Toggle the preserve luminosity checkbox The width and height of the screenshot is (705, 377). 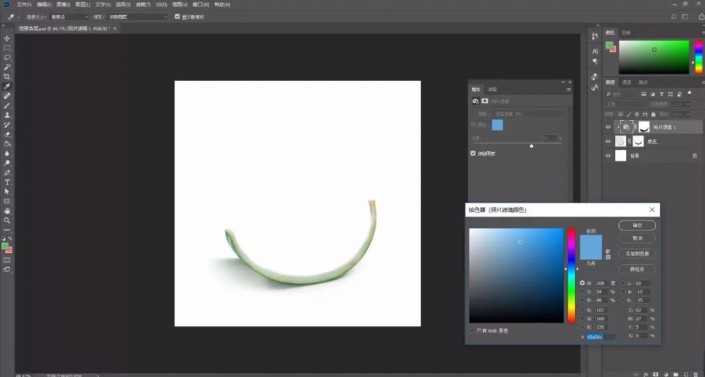click(x=473, y=153)
